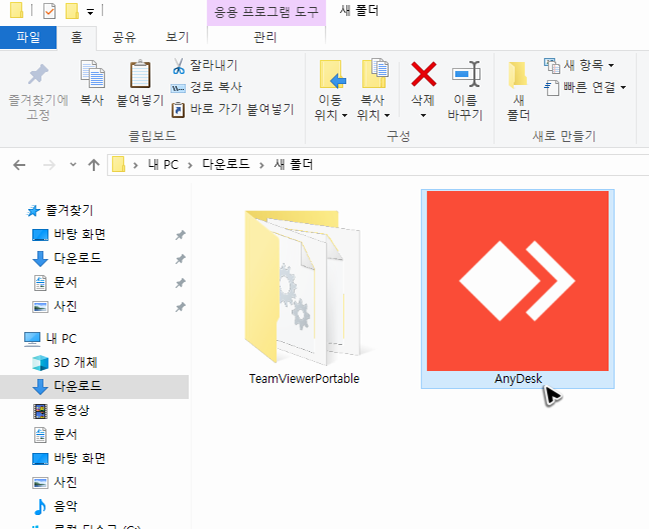Click the Properties quick access toolbar icon
This screenshot has width=649, height=529.
point(49,11)
